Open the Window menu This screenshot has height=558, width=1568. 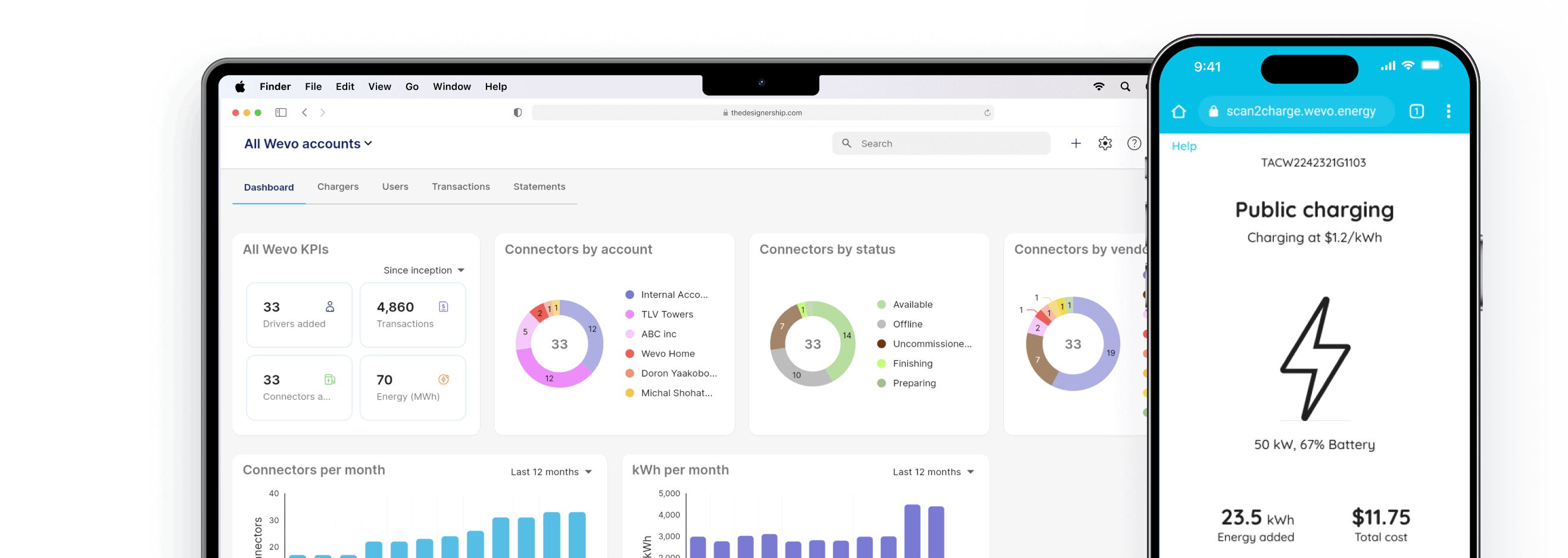(451, 86)
